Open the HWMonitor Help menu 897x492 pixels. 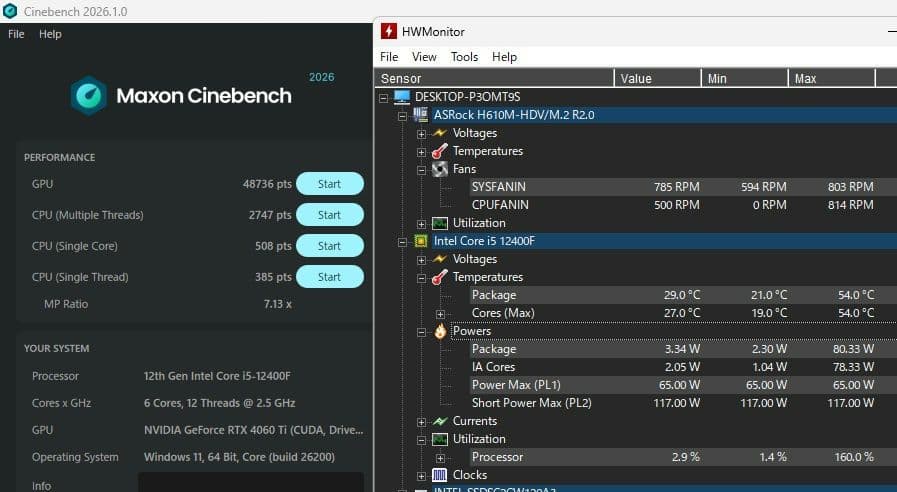(505, 57)
